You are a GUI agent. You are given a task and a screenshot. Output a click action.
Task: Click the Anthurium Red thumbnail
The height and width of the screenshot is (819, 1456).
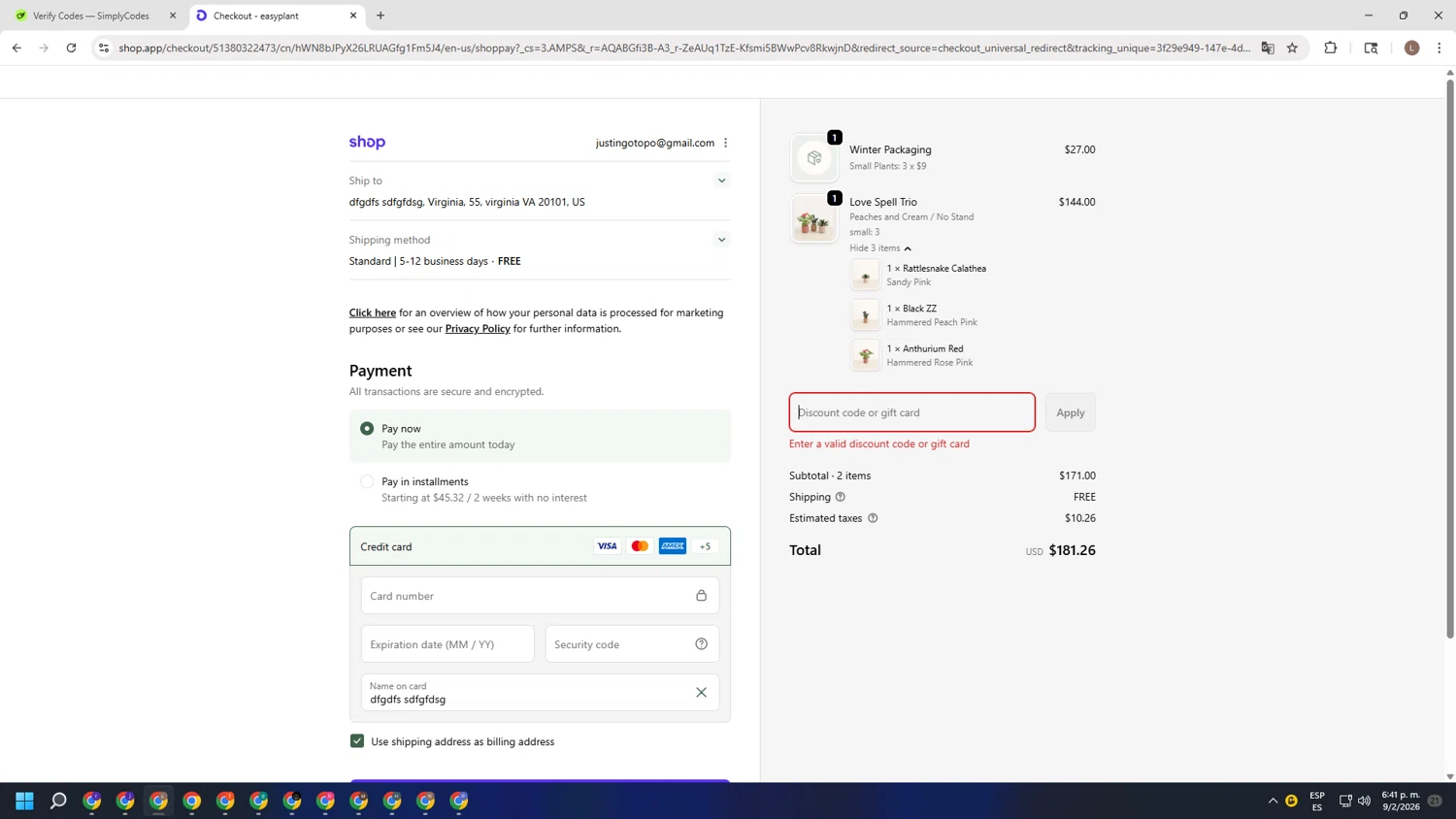point(865,355)
